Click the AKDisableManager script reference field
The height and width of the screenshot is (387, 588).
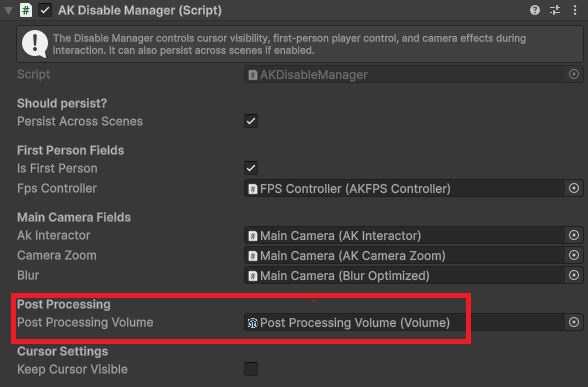pos(404,75)
